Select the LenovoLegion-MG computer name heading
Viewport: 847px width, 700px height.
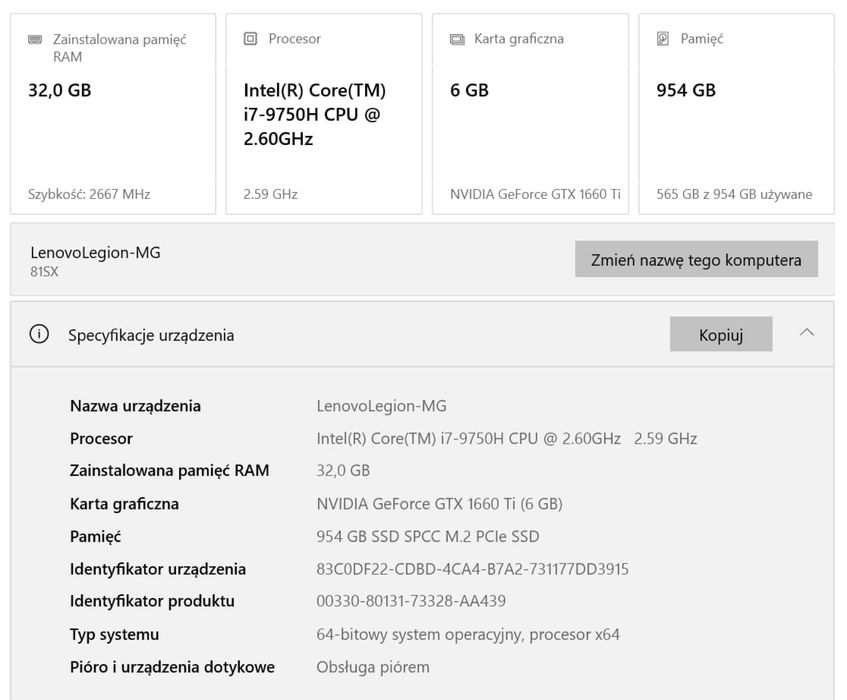[x=96, y=252]
